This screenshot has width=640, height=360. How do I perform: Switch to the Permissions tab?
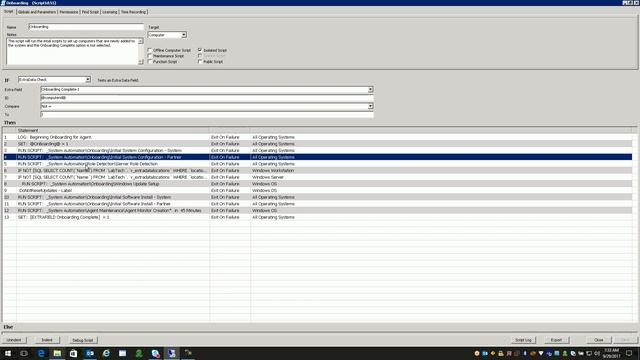pyautogui.click(x=69, y=12)
